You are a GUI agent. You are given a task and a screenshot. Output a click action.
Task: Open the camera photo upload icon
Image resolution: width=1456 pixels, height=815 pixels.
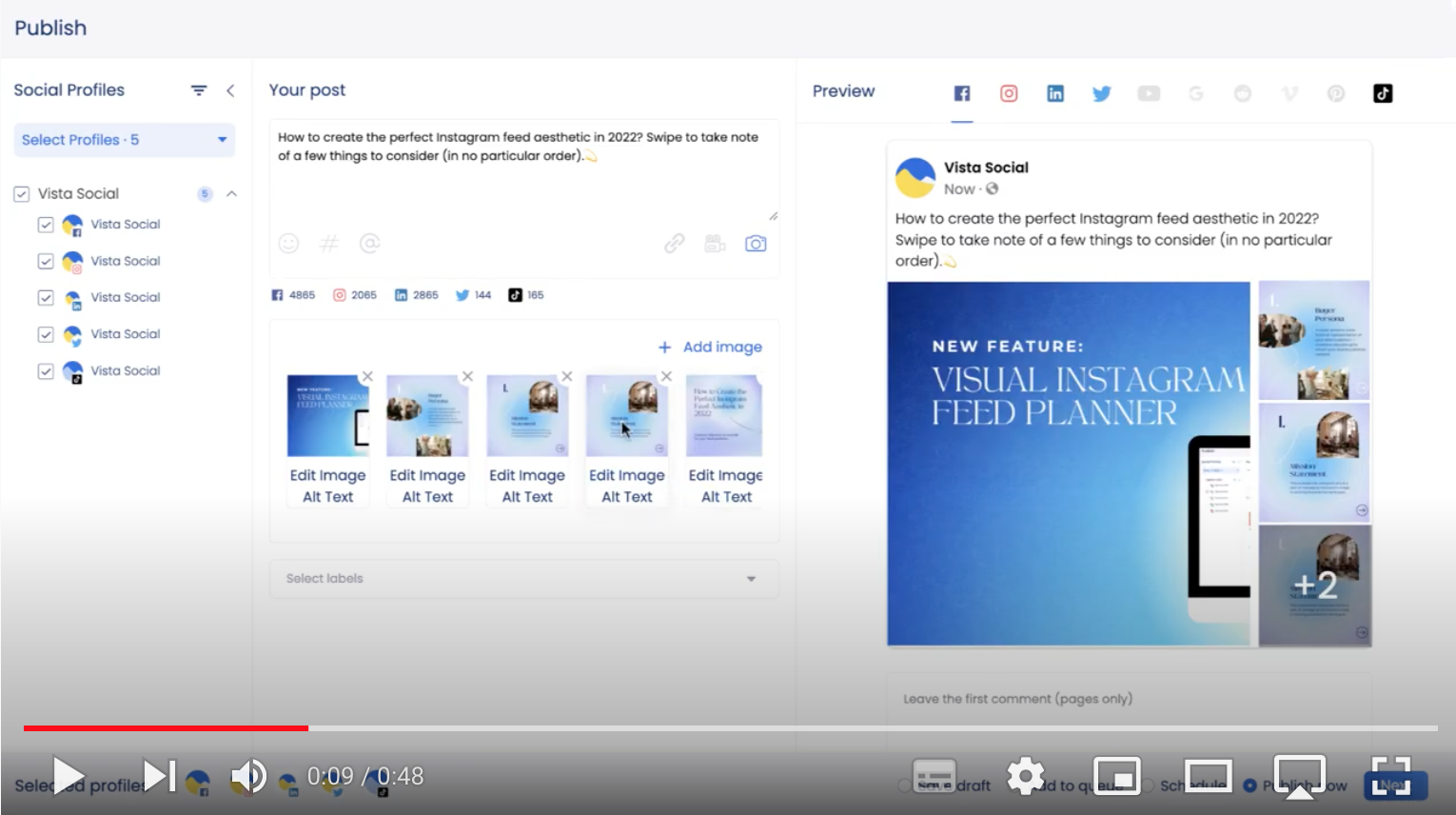click(x=756, y=244)
